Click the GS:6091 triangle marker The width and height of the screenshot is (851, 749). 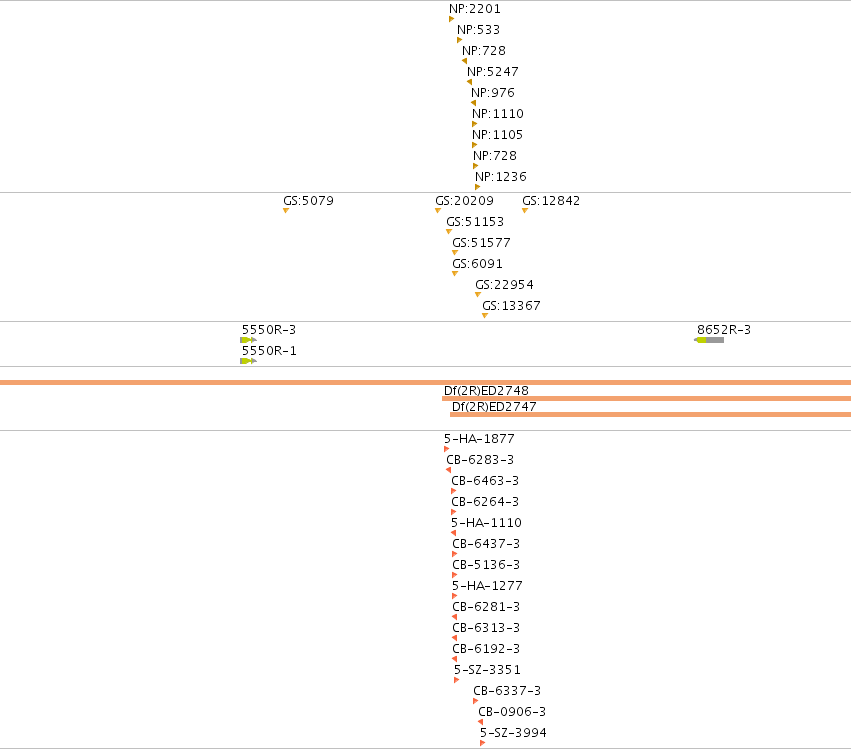pyautogui.click(x=455, y=274)
